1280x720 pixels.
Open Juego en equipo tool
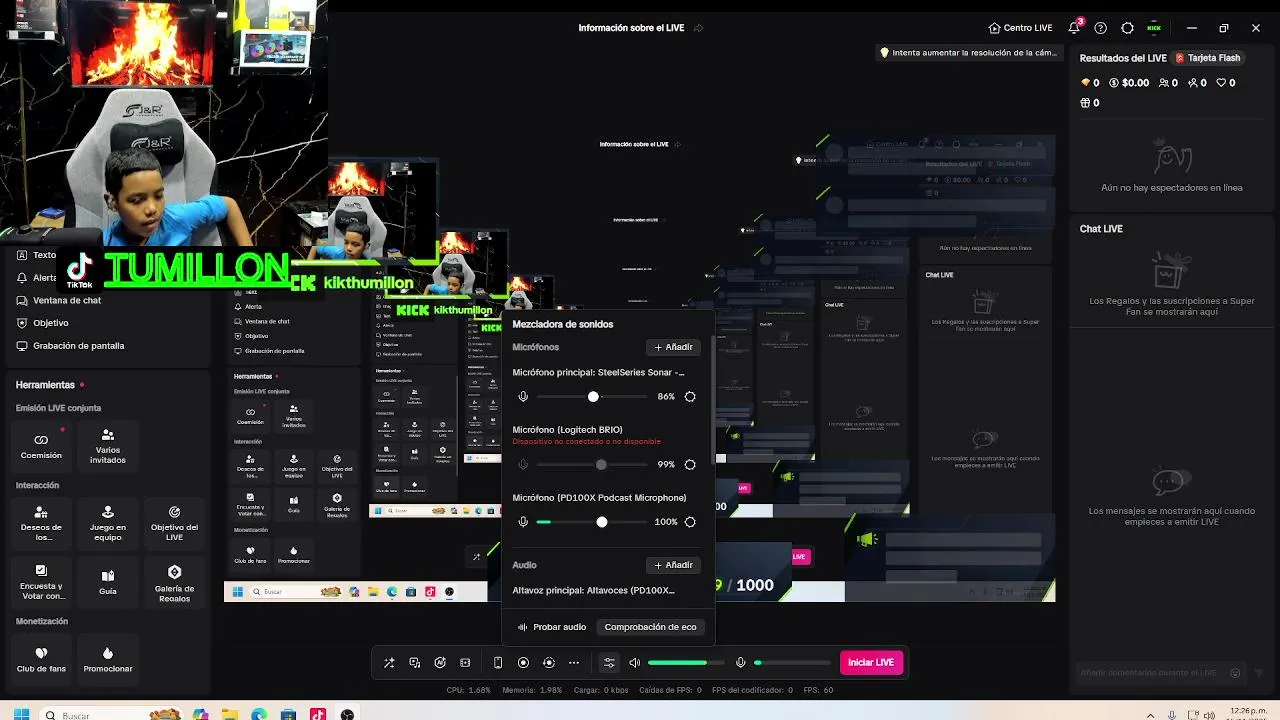108,523
